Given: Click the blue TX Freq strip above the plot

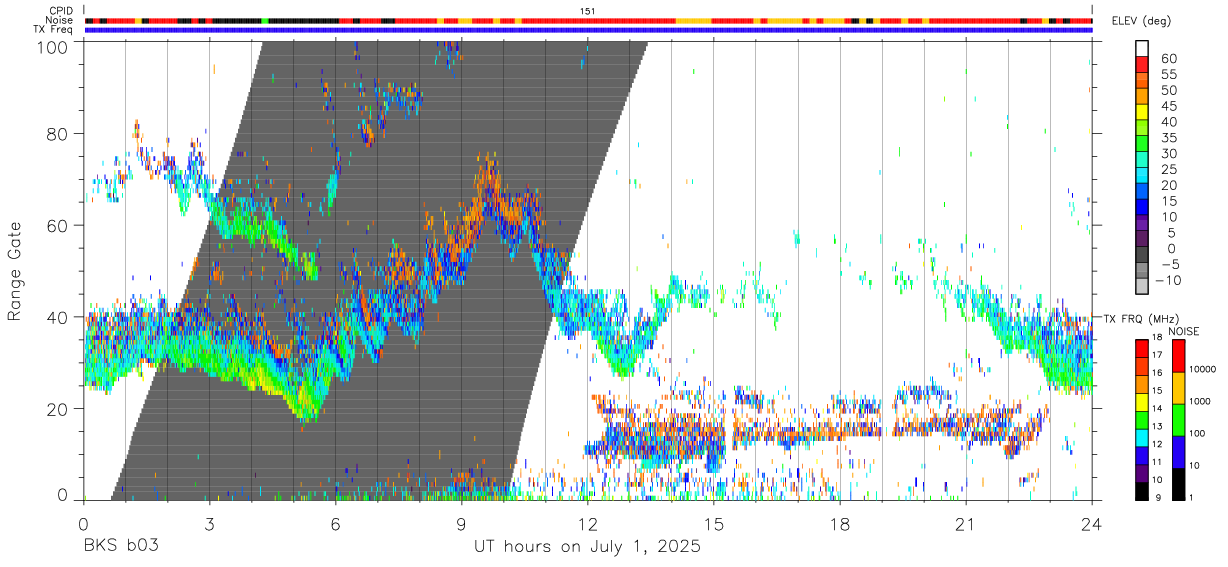Looking at the screenshot, I should (x=588, y=30).
